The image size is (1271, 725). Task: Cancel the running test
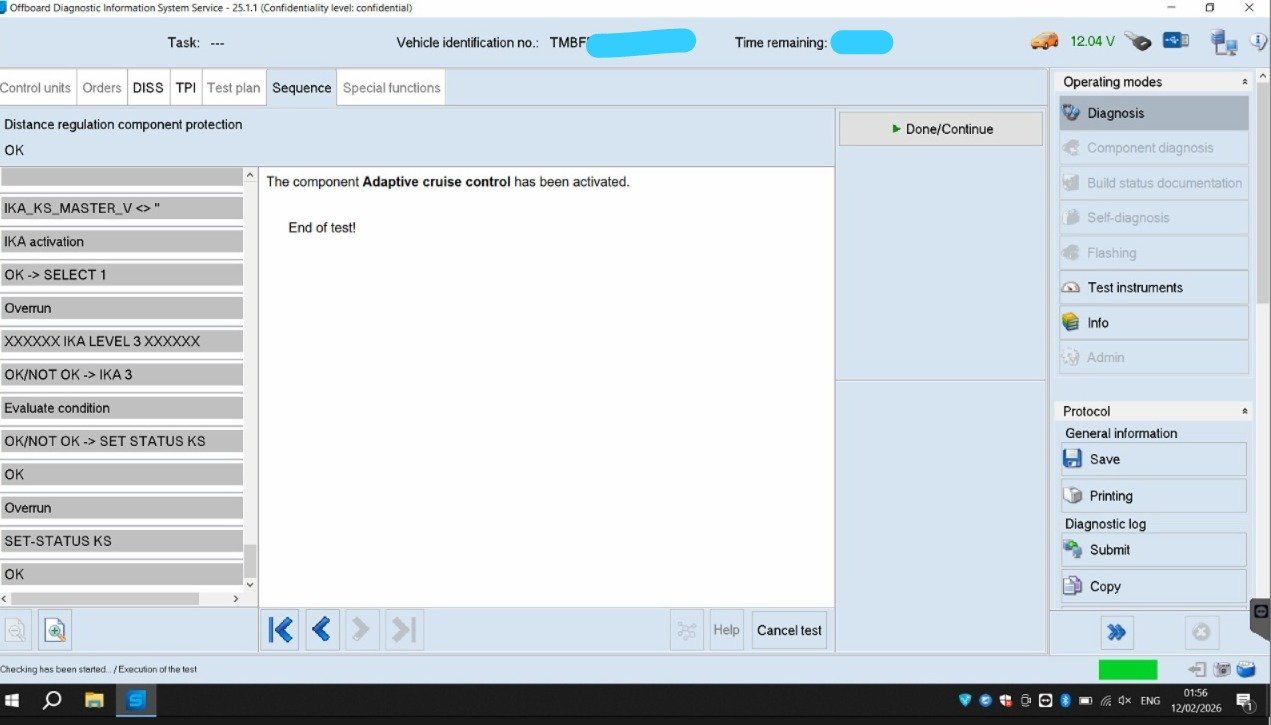[x=789, y=630]
